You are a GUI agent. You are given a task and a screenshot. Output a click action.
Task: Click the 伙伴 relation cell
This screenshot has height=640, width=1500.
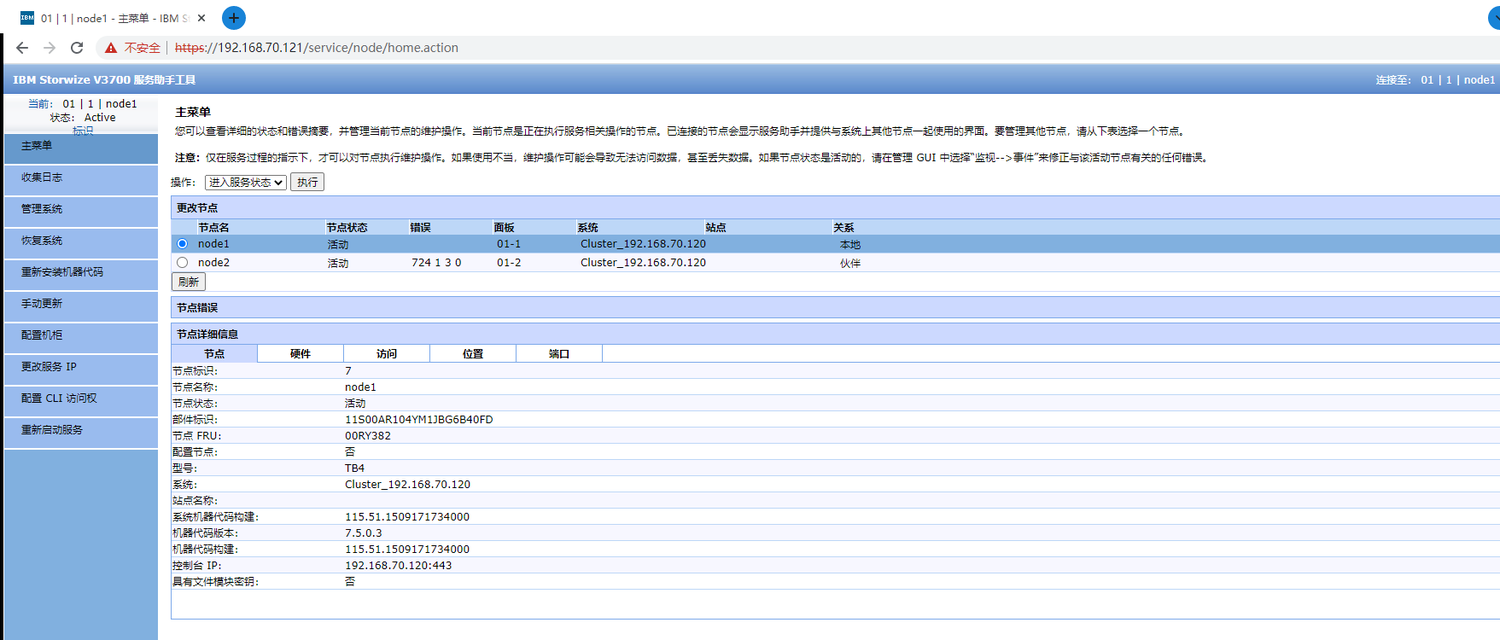pyautogui.click(x=850, y=263)
